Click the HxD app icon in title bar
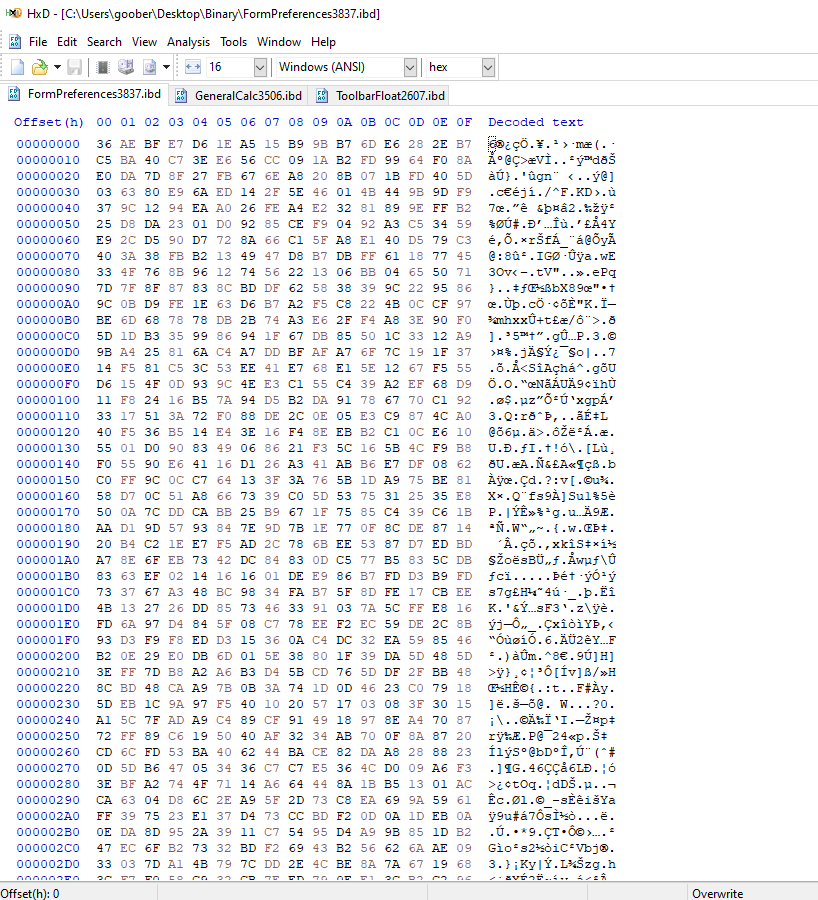 click(x=14, y=13)
